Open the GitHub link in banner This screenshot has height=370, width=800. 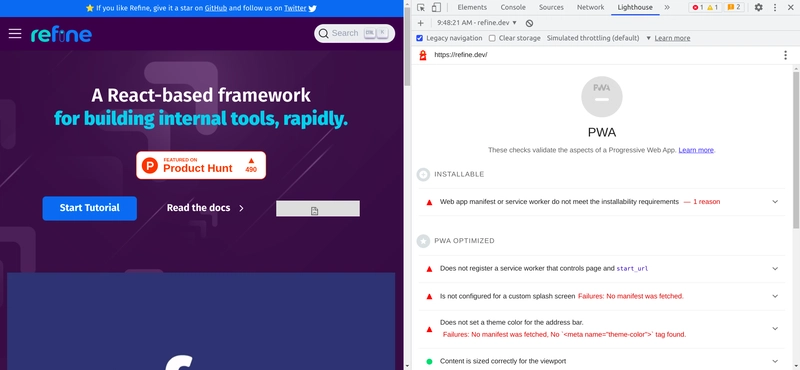[x=216, y=8]
